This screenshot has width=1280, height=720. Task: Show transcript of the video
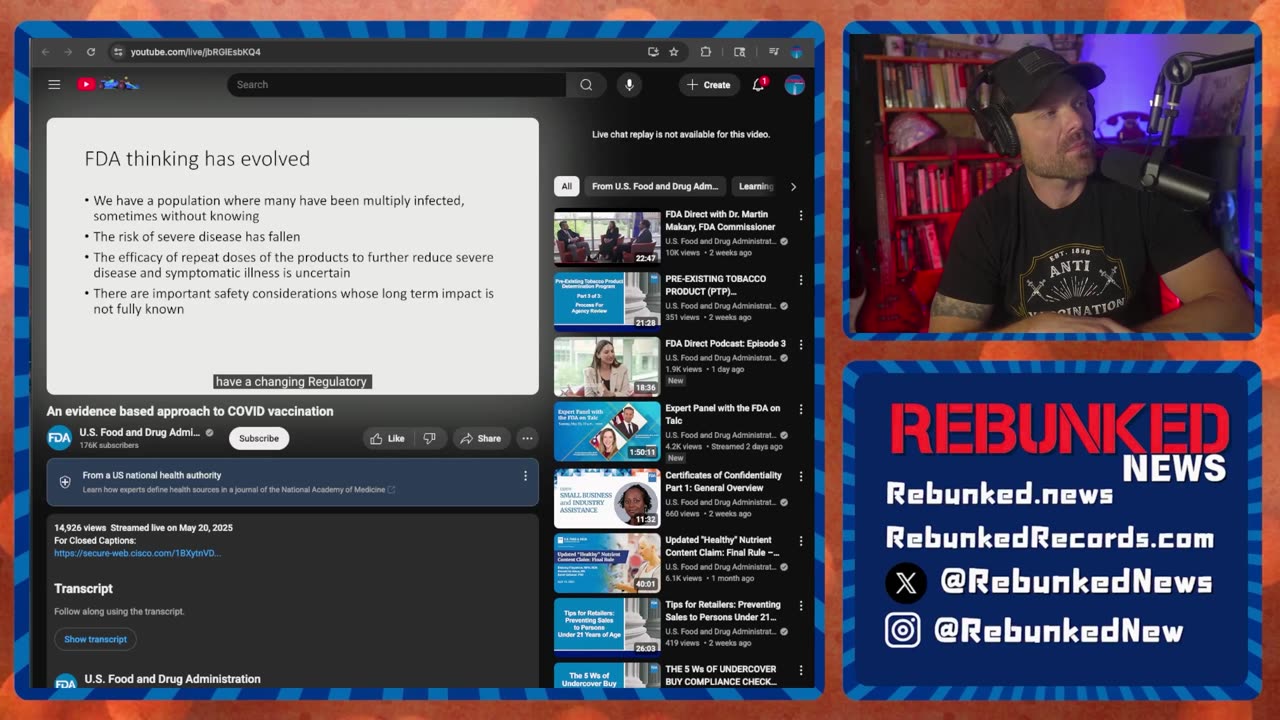(x=95, y=639)
